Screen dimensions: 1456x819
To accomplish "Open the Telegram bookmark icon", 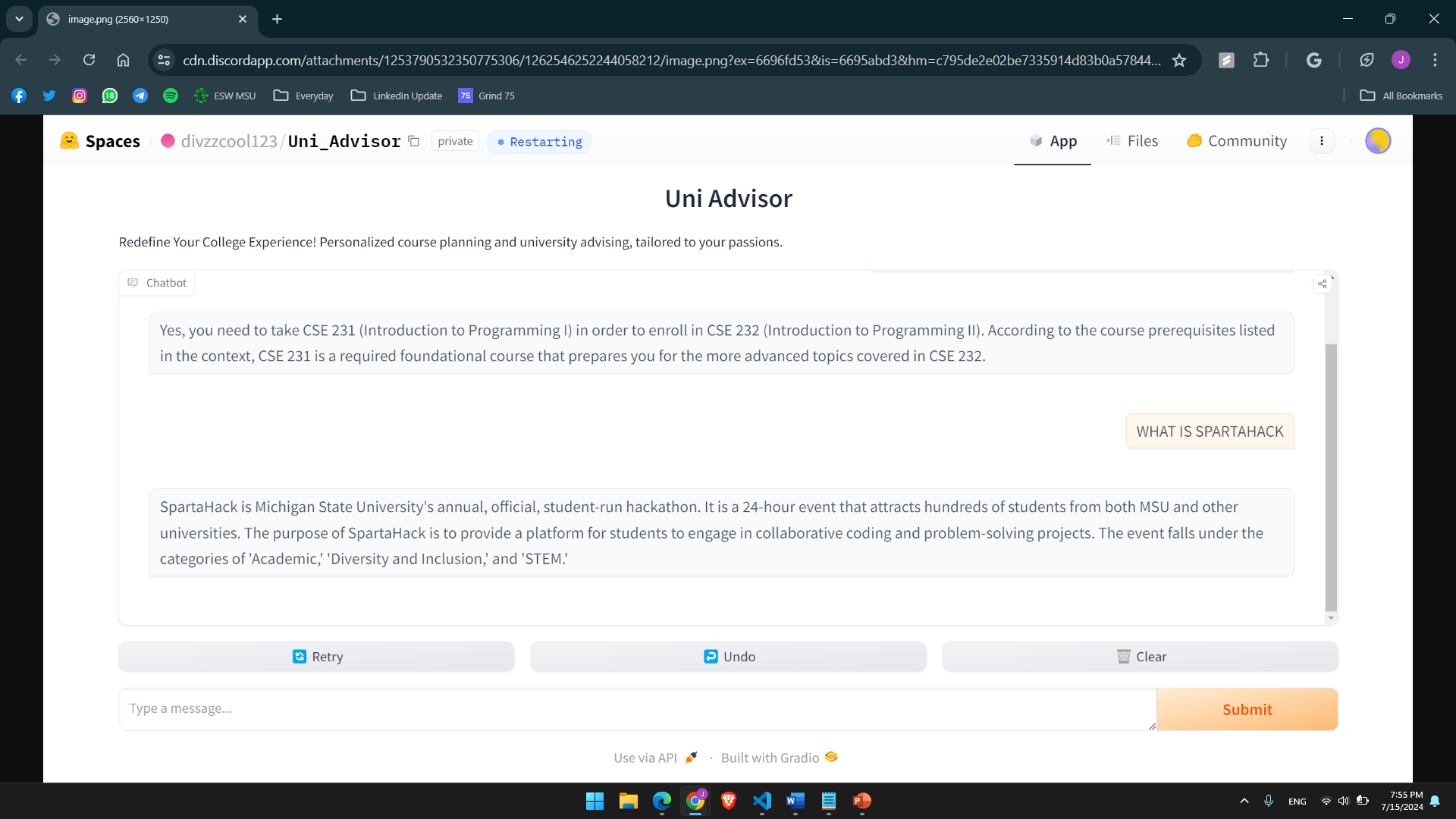I will tap(140, 96).
